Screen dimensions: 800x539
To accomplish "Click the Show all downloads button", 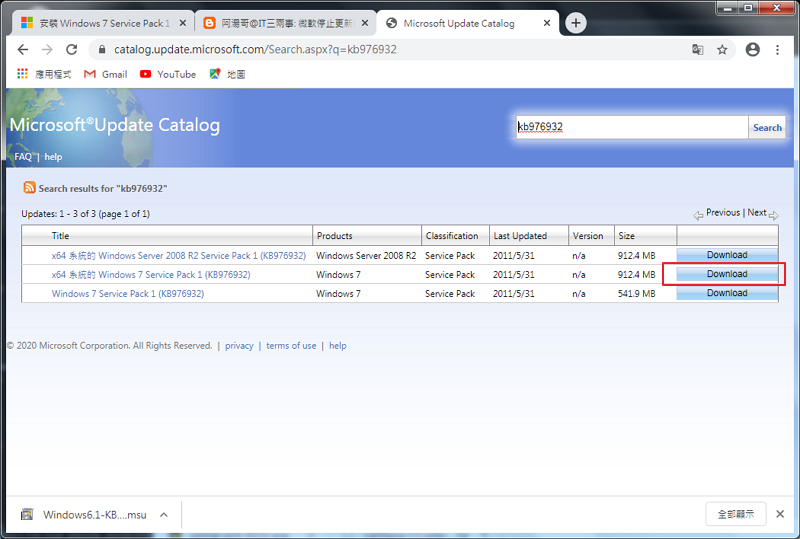I will 736,514.
